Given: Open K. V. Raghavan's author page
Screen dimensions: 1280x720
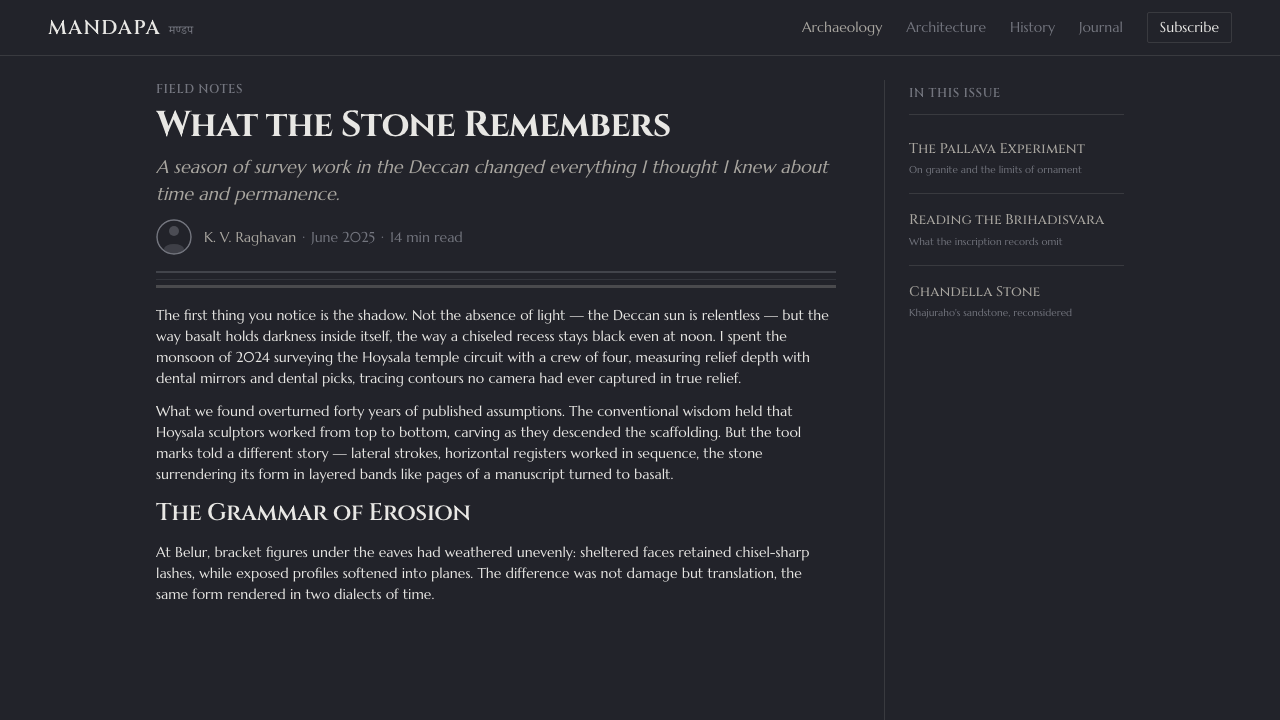Looking at the screenshot, I should tap(250, 237).
